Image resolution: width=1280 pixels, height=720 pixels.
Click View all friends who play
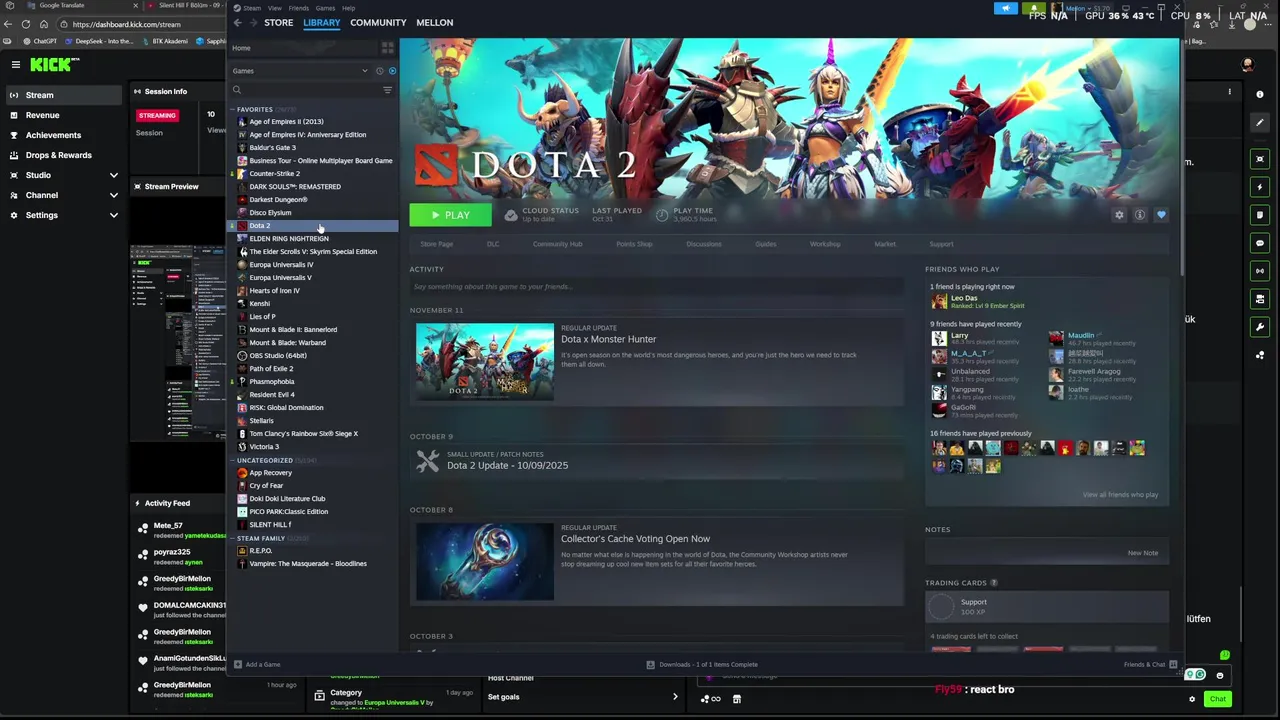pyautogui.click(x=1120, y=495)
